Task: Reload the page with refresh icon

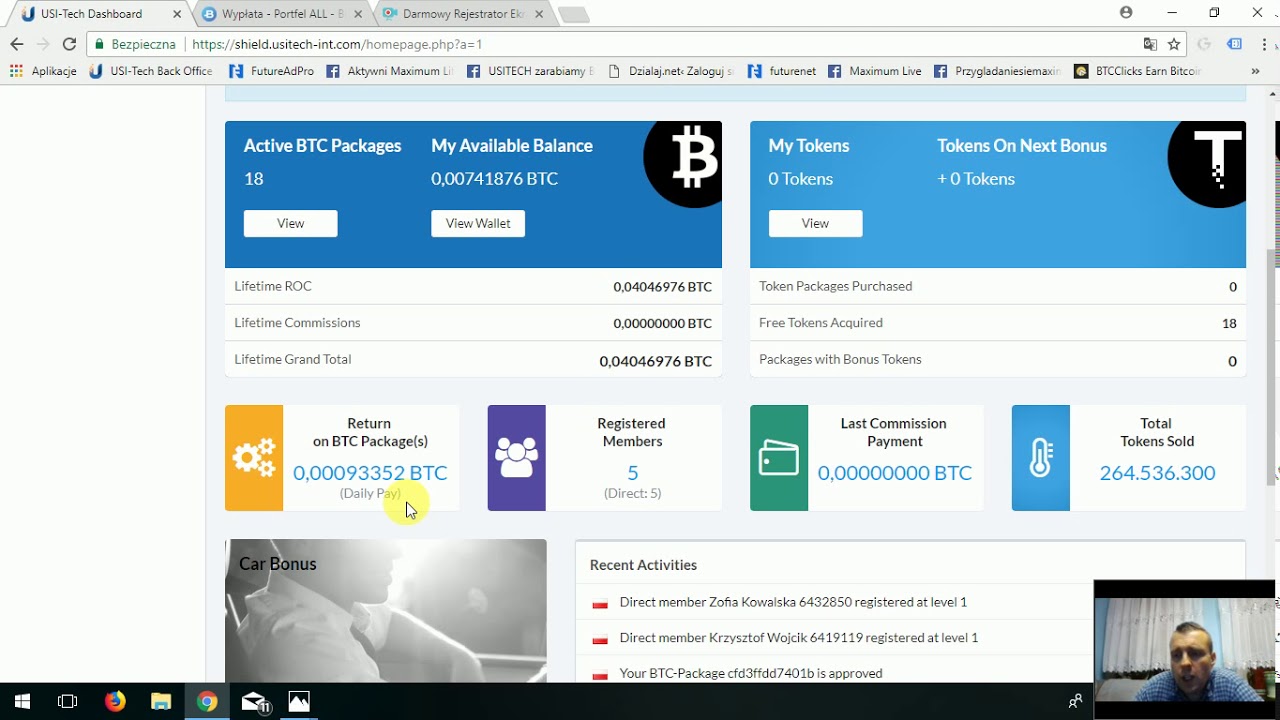Action: [69, 44]
